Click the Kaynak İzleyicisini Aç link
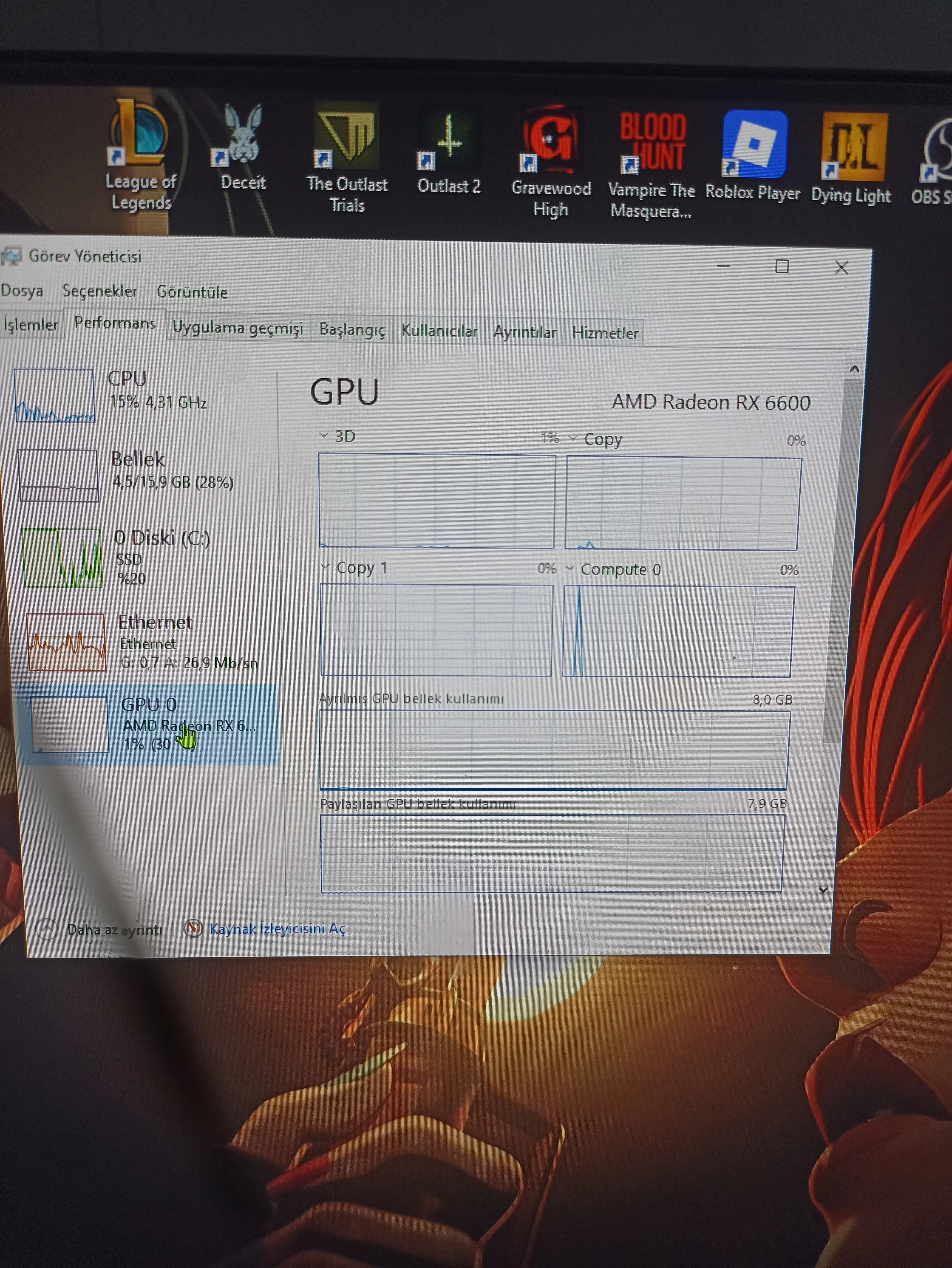 pyautogui.click(x=277, y=928)
